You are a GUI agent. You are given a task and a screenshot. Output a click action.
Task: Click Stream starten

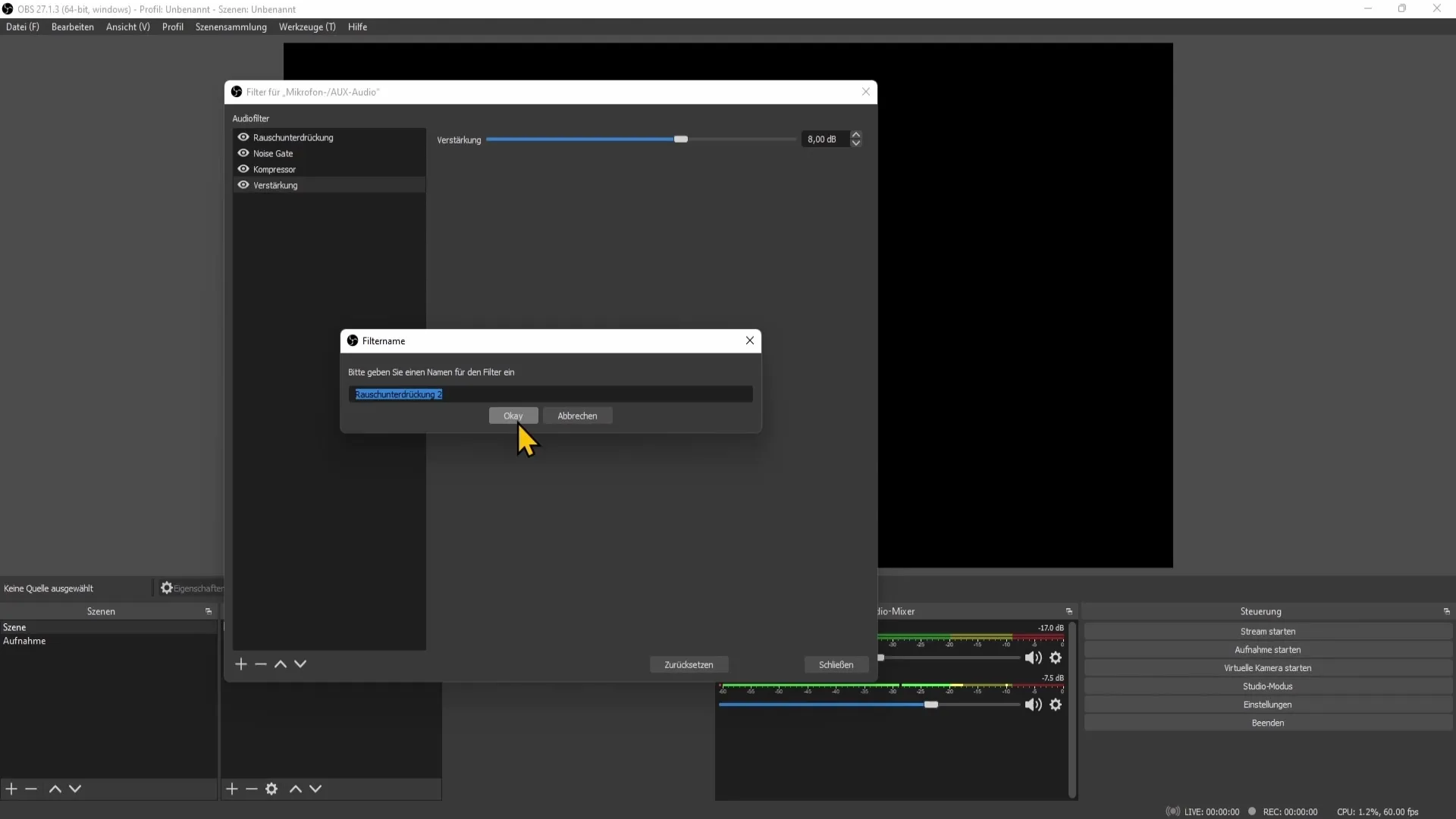coord(1268,632)
